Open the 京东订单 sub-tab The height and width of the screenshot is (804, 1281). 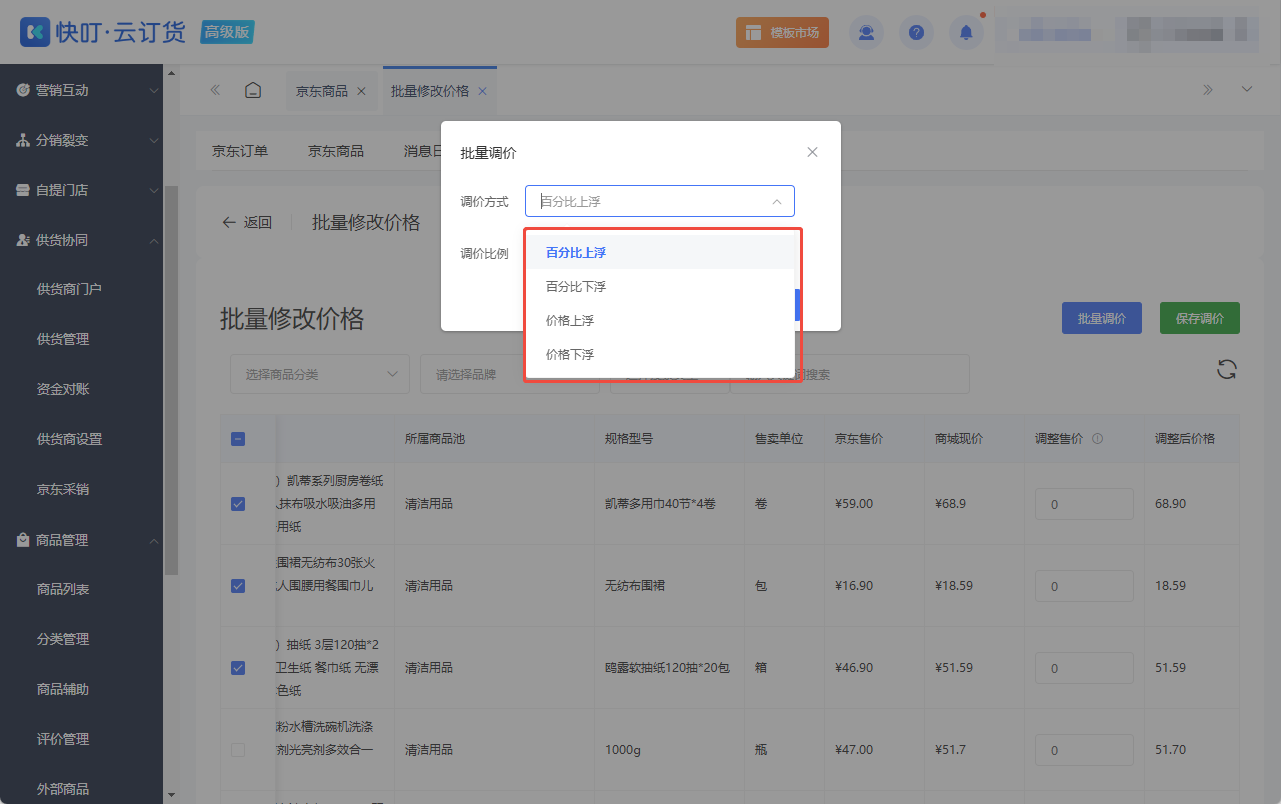tap(240, 151)
